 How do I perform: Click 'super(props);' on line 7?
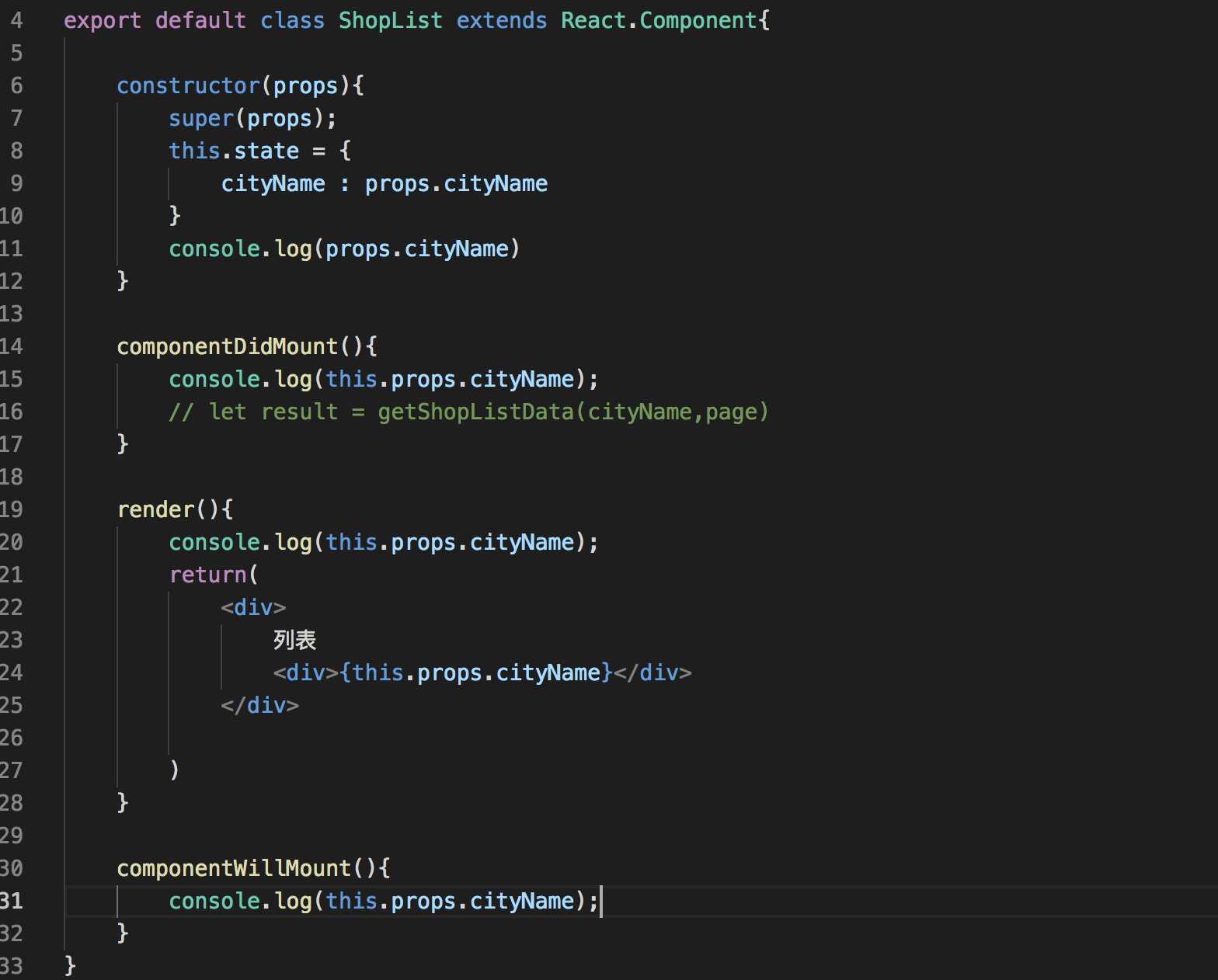pos(253,118)
